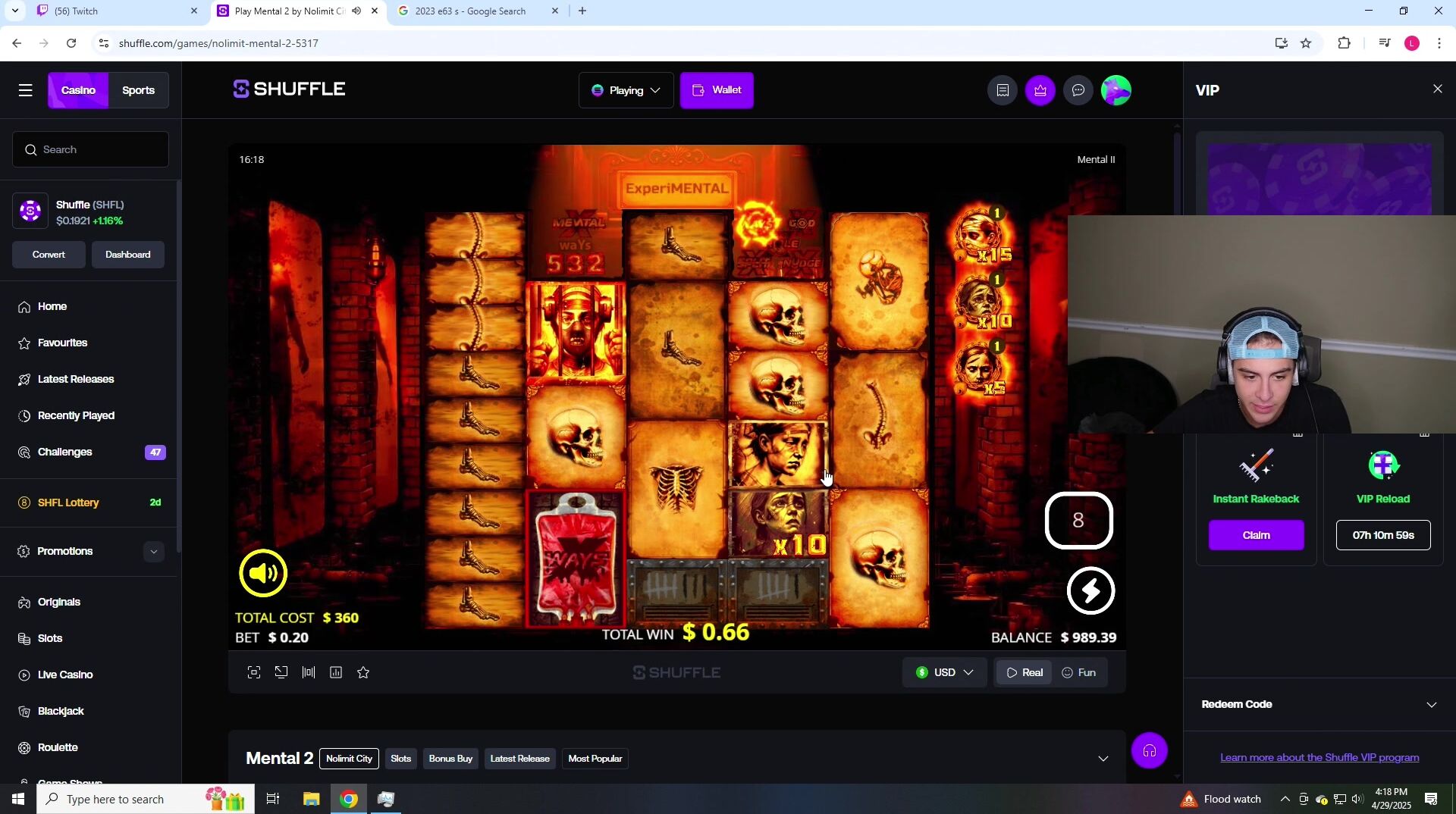Open Windows Start menu
This screenshot has height=814, width=1456.
[18, 799]
